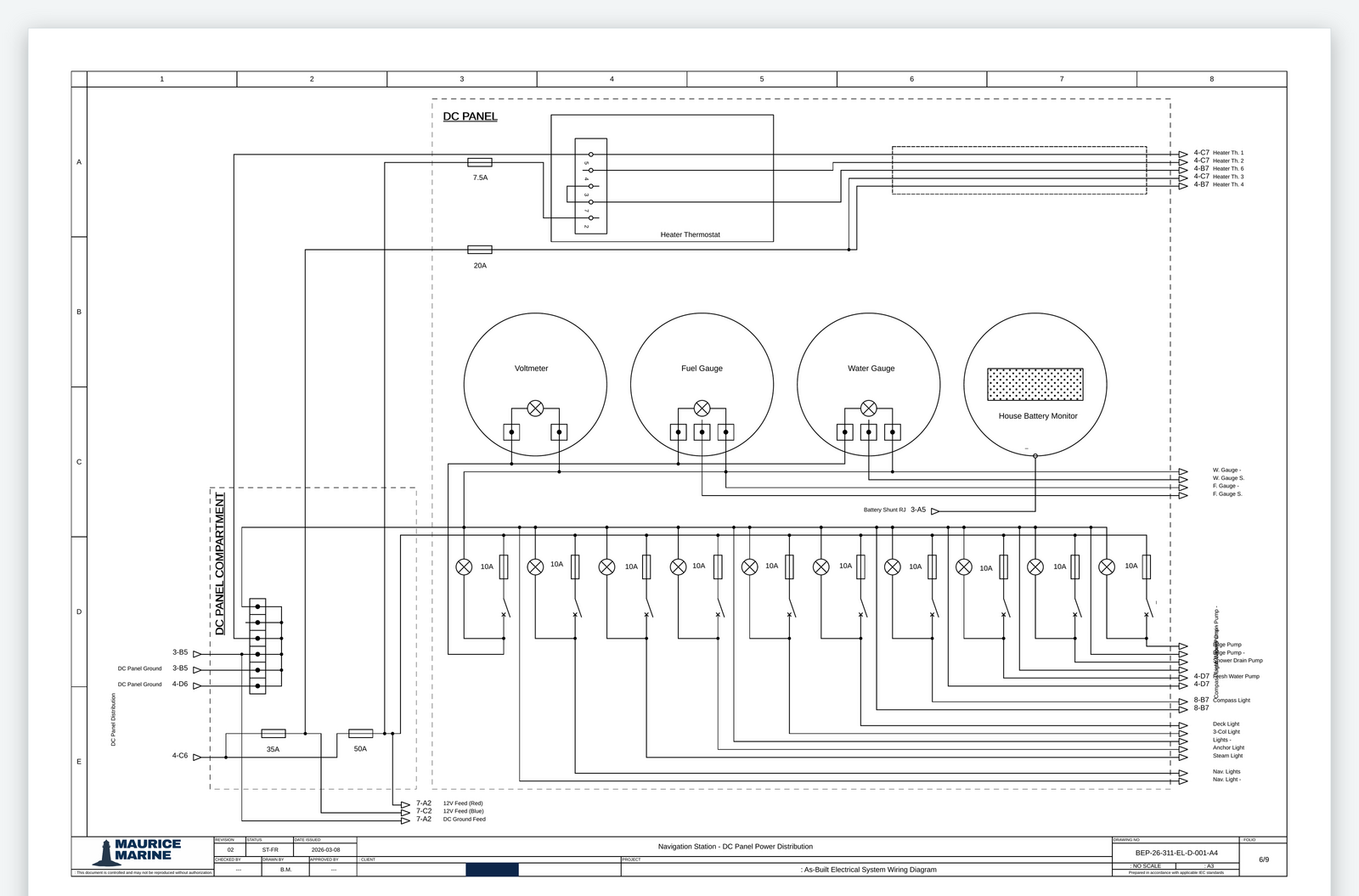
Task: Click the 7.5A fuse symbol
Action: [480, 162]
